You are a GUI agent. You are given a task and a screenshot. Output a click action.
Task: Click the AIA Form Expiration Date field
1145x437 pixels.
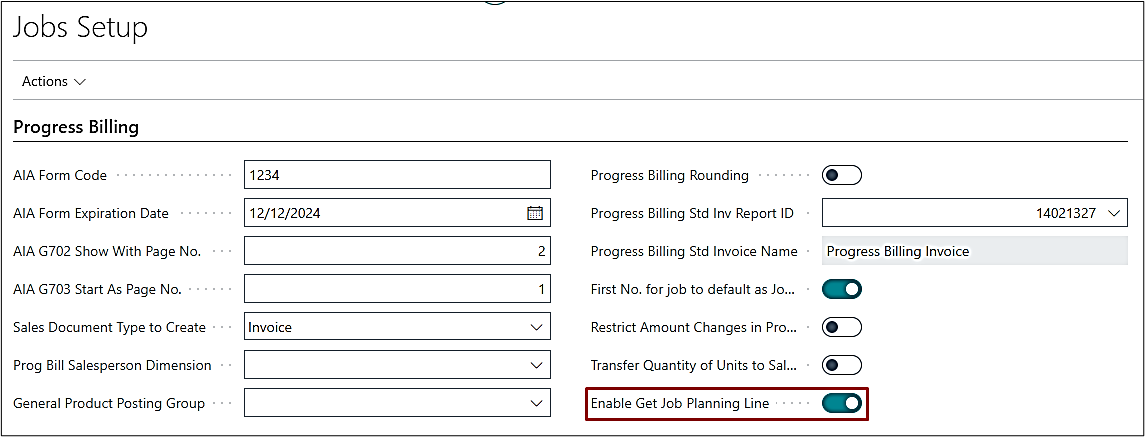coord(385,213)
